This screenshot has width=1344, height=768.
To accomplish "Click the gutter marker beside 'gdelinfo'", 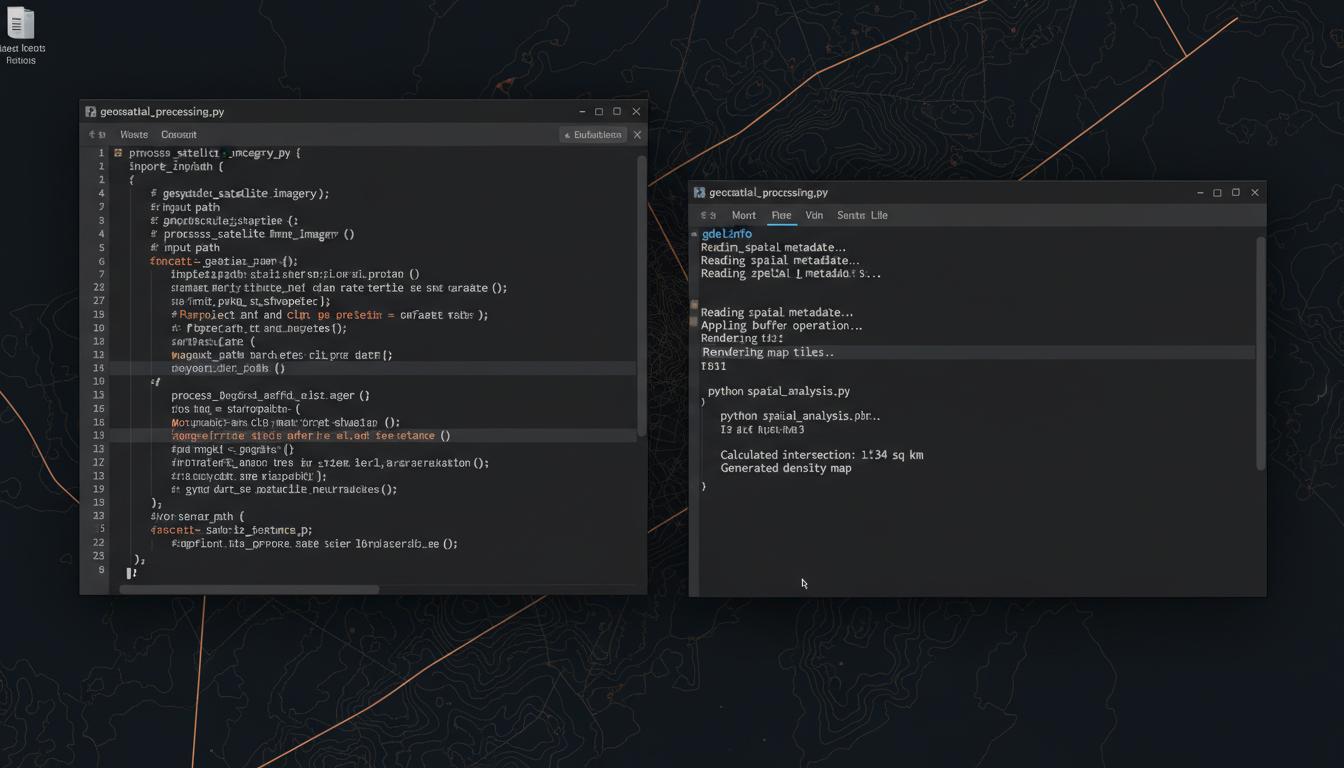I will 695,235.
